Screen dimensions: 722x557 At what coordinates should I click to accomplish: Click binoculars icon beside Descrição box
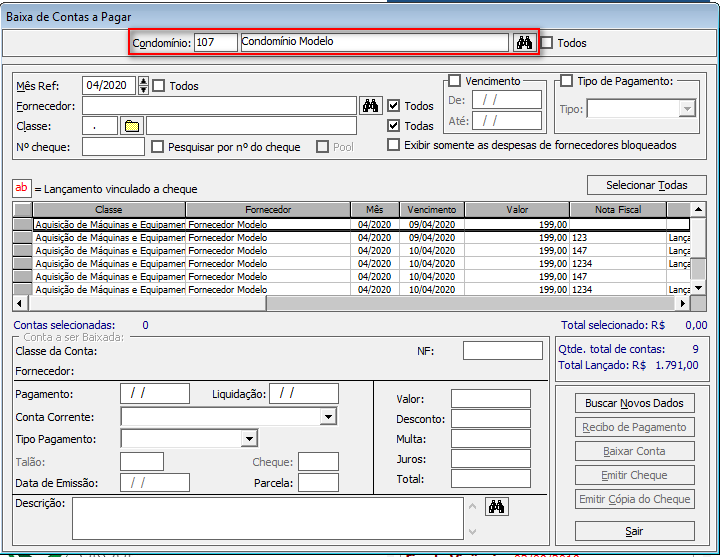point(496,506)
